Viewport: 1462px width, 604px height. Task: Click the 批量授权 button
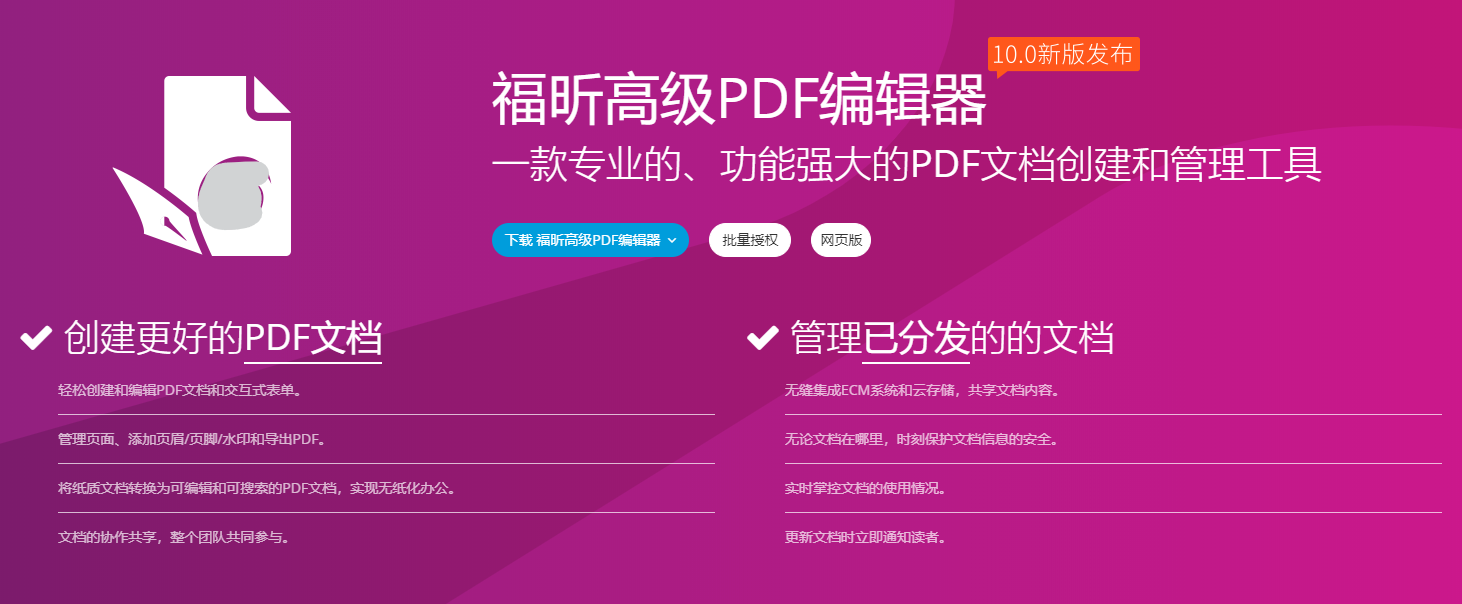749,239
